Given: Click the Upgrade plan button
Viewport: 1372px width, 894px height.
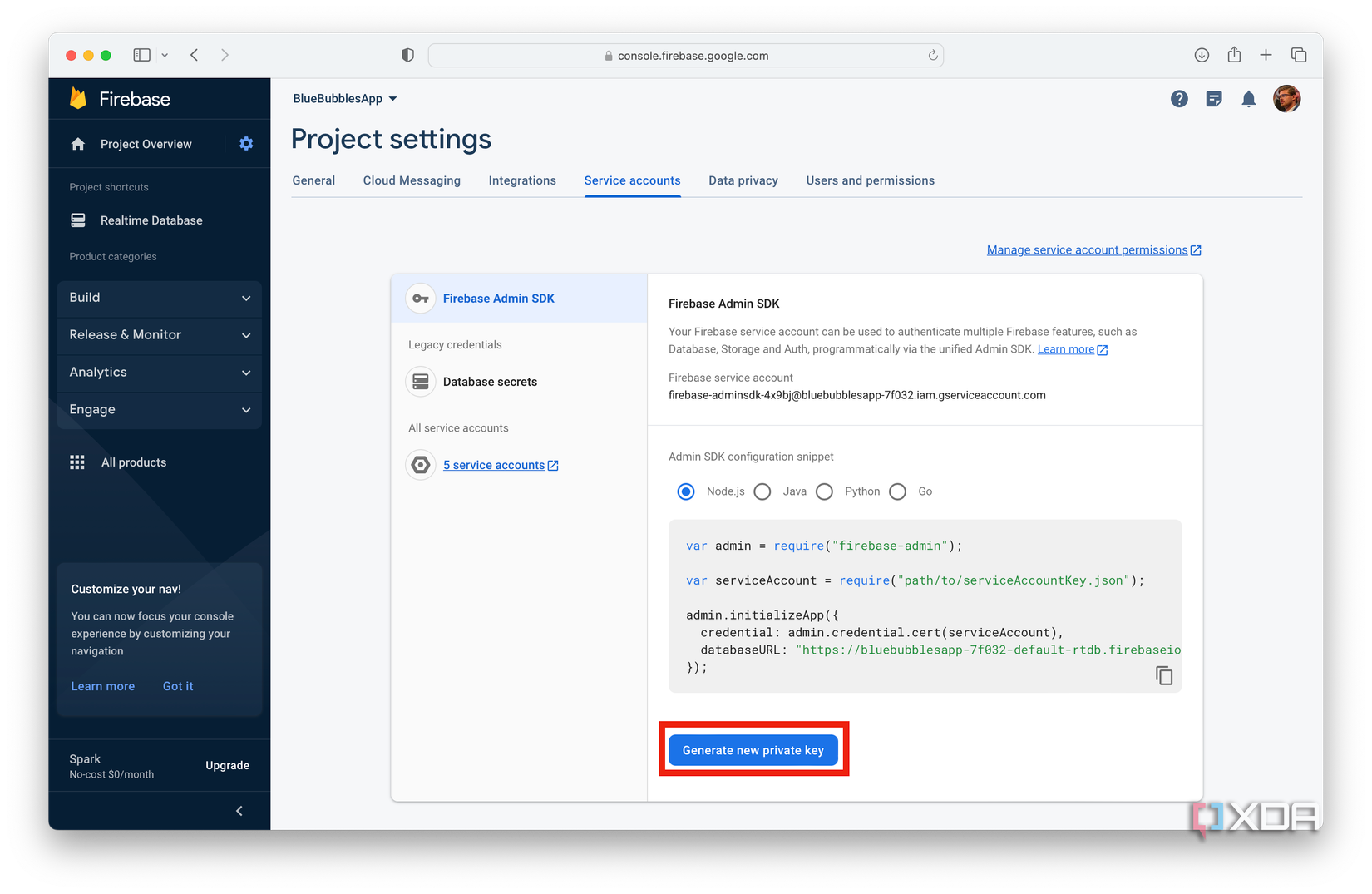Looking at the screenshot, I should 228,765.
